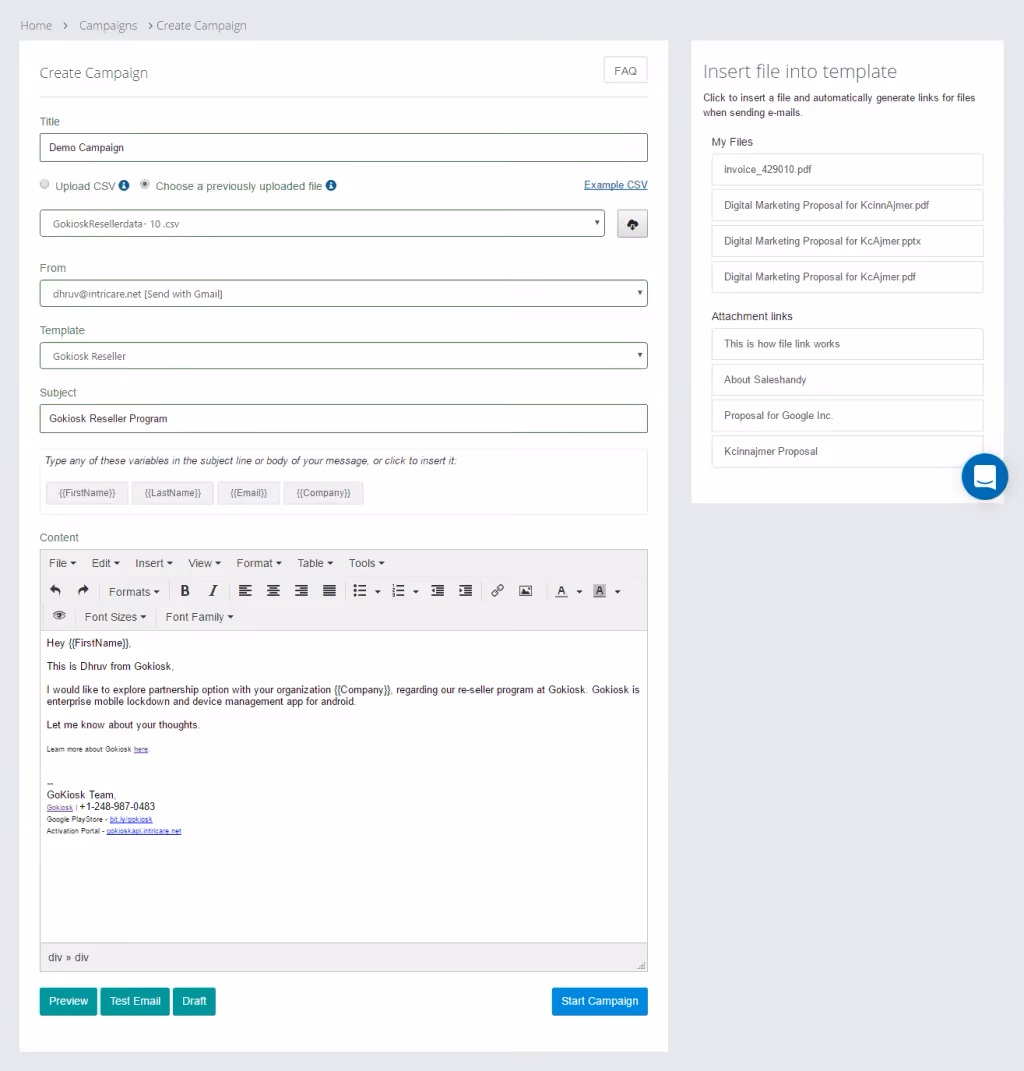Send a Test Email
The height and width of the screenshot is (1071, 1024).
135,1001
